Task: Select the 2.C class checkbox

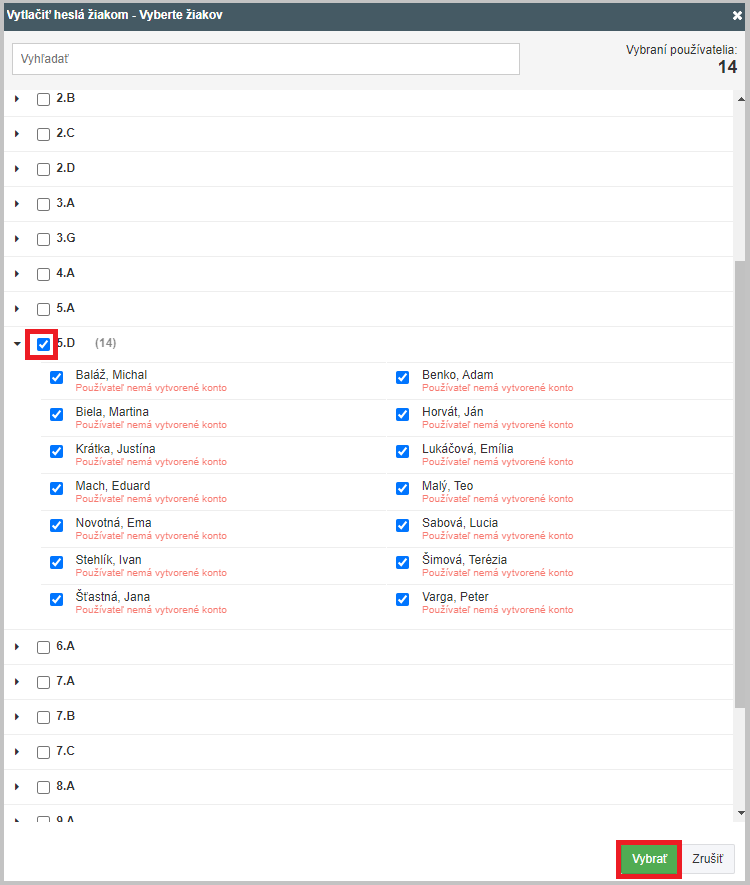Action: point(43,134)
